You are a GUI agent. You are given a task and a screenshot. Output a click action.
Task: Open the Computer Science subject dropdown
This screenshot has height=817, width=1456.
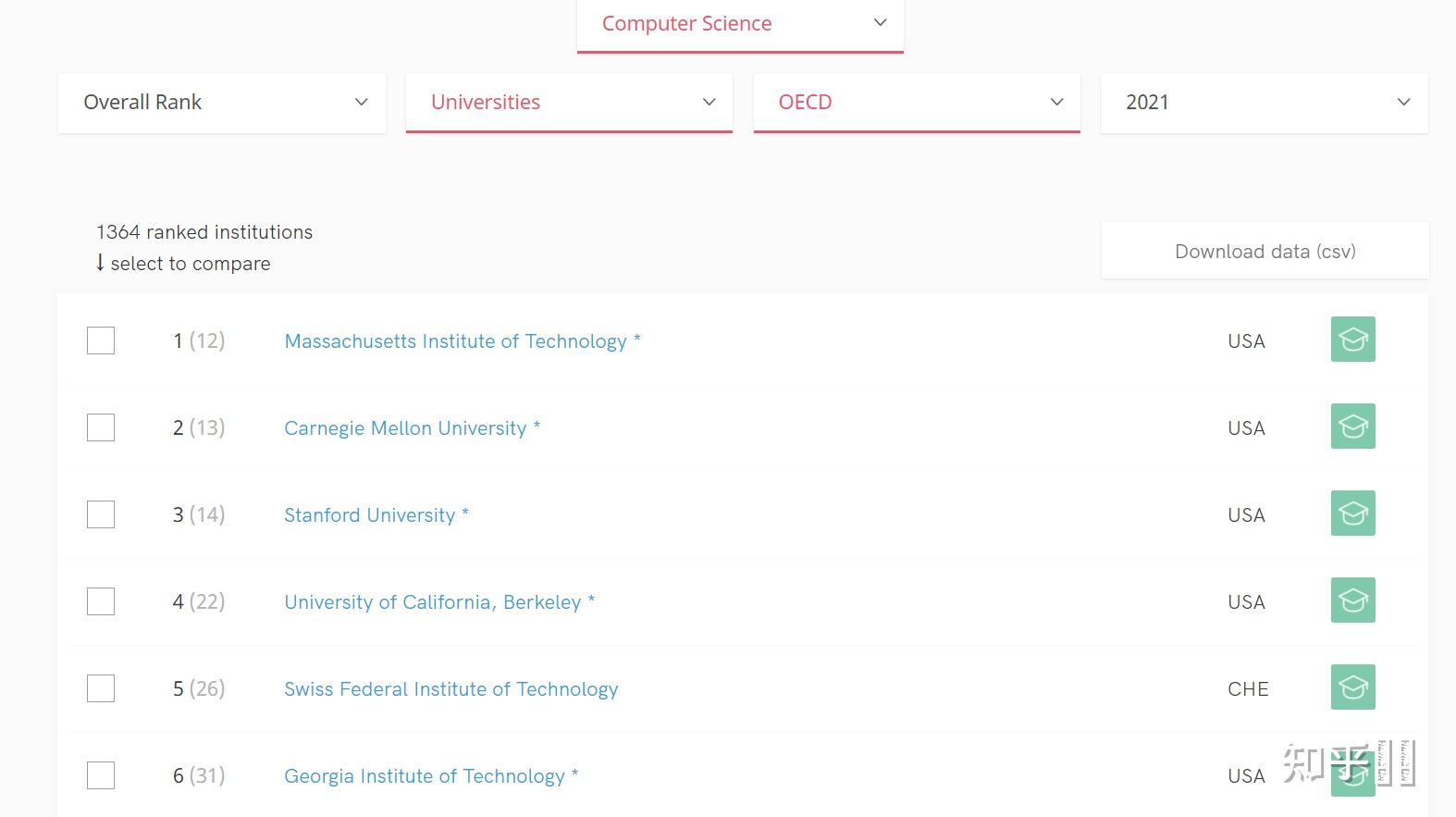pos(740,24)
